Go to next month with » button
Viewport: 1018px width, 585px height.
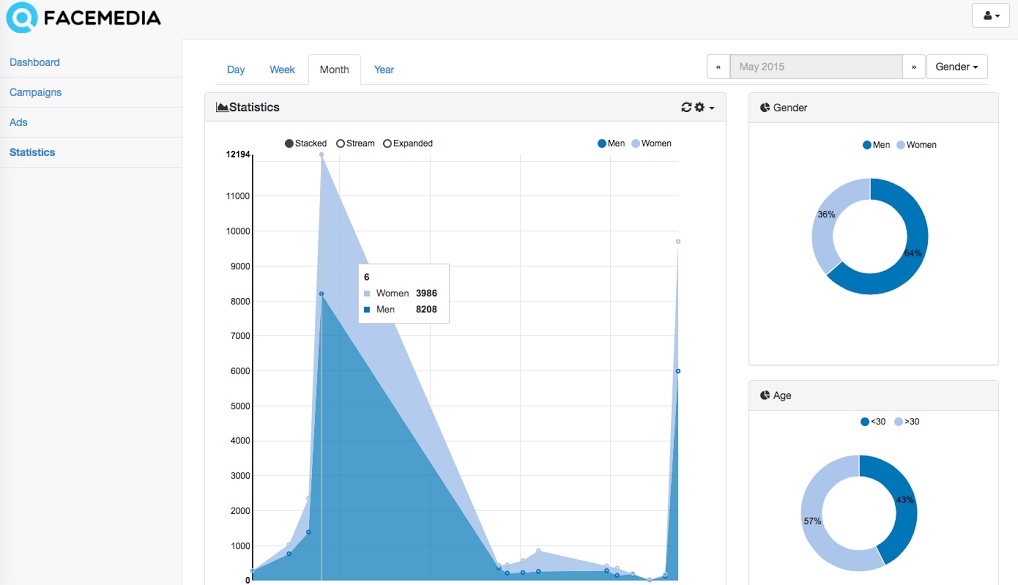[x=913, y=67]
